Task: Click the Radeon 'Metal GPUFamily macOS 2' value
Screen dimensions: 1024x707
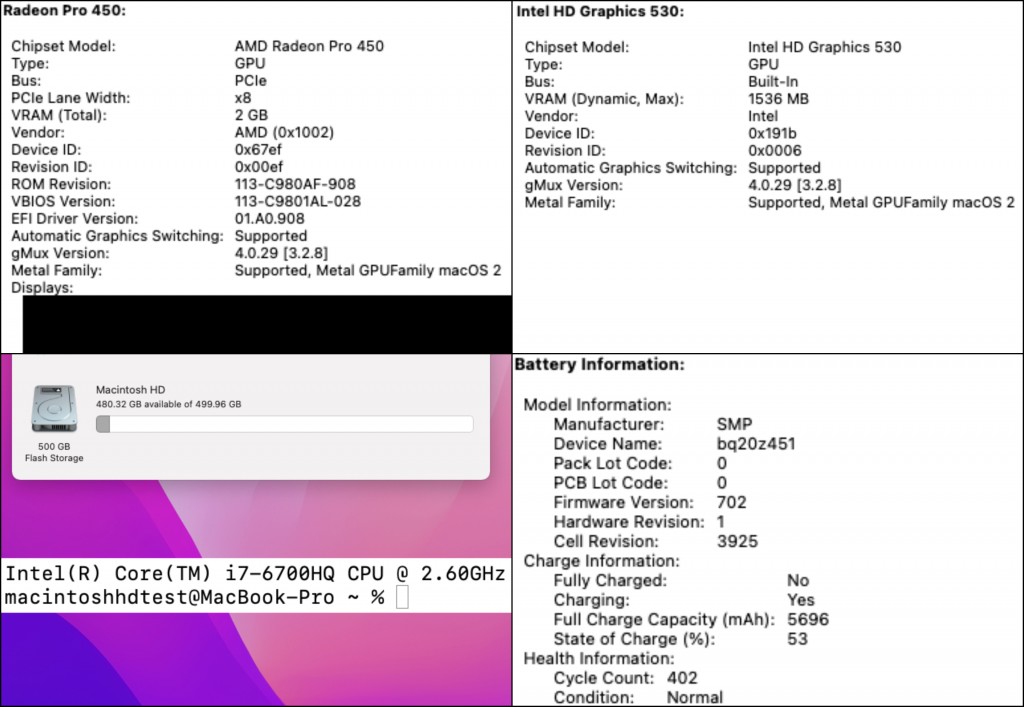Action: [x=368, y=270]
